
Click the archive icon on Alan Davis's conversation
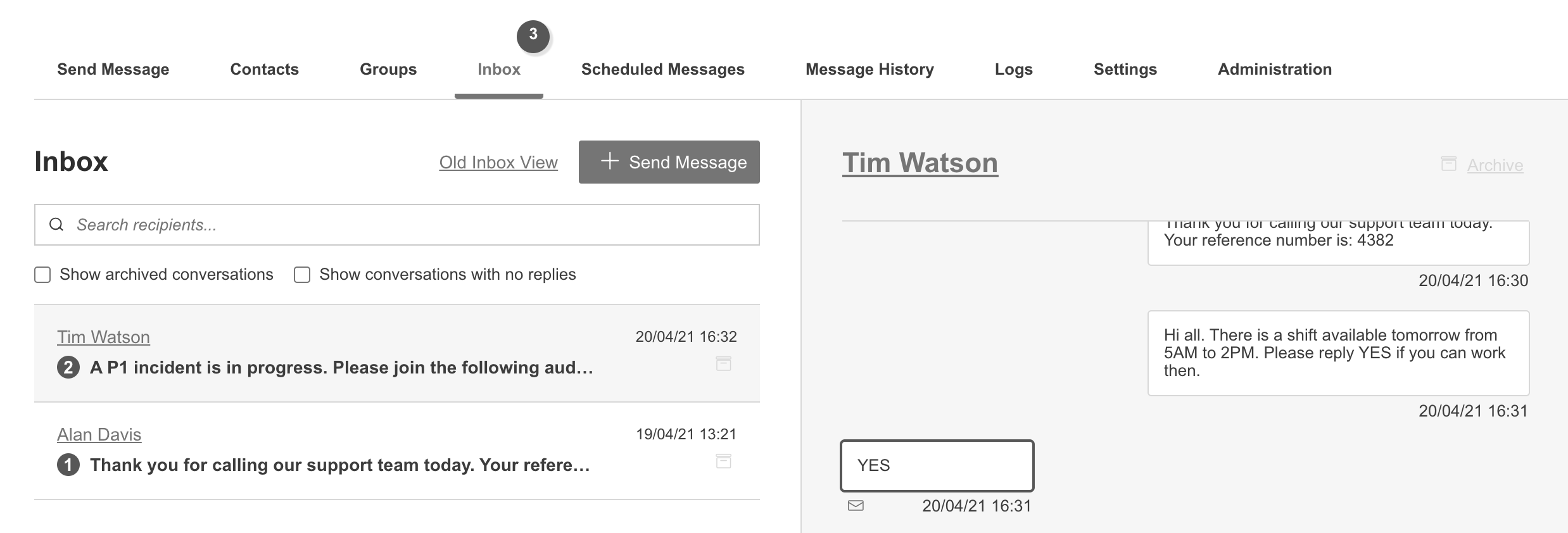[x=723, y=461]
